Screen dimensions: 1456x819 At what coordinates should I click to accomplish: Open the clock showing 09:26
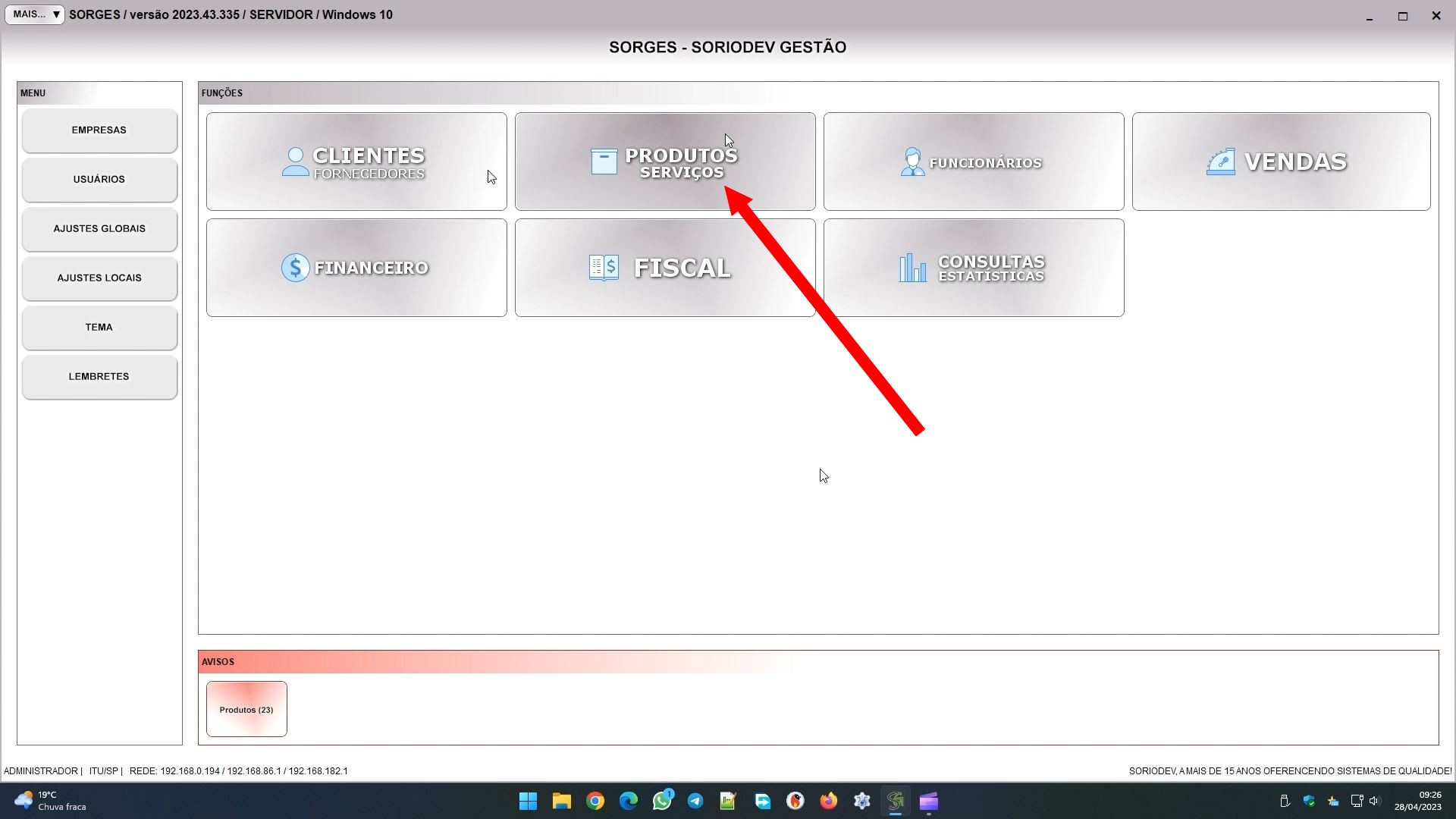pyautogui.click(x=1417, y=801)
